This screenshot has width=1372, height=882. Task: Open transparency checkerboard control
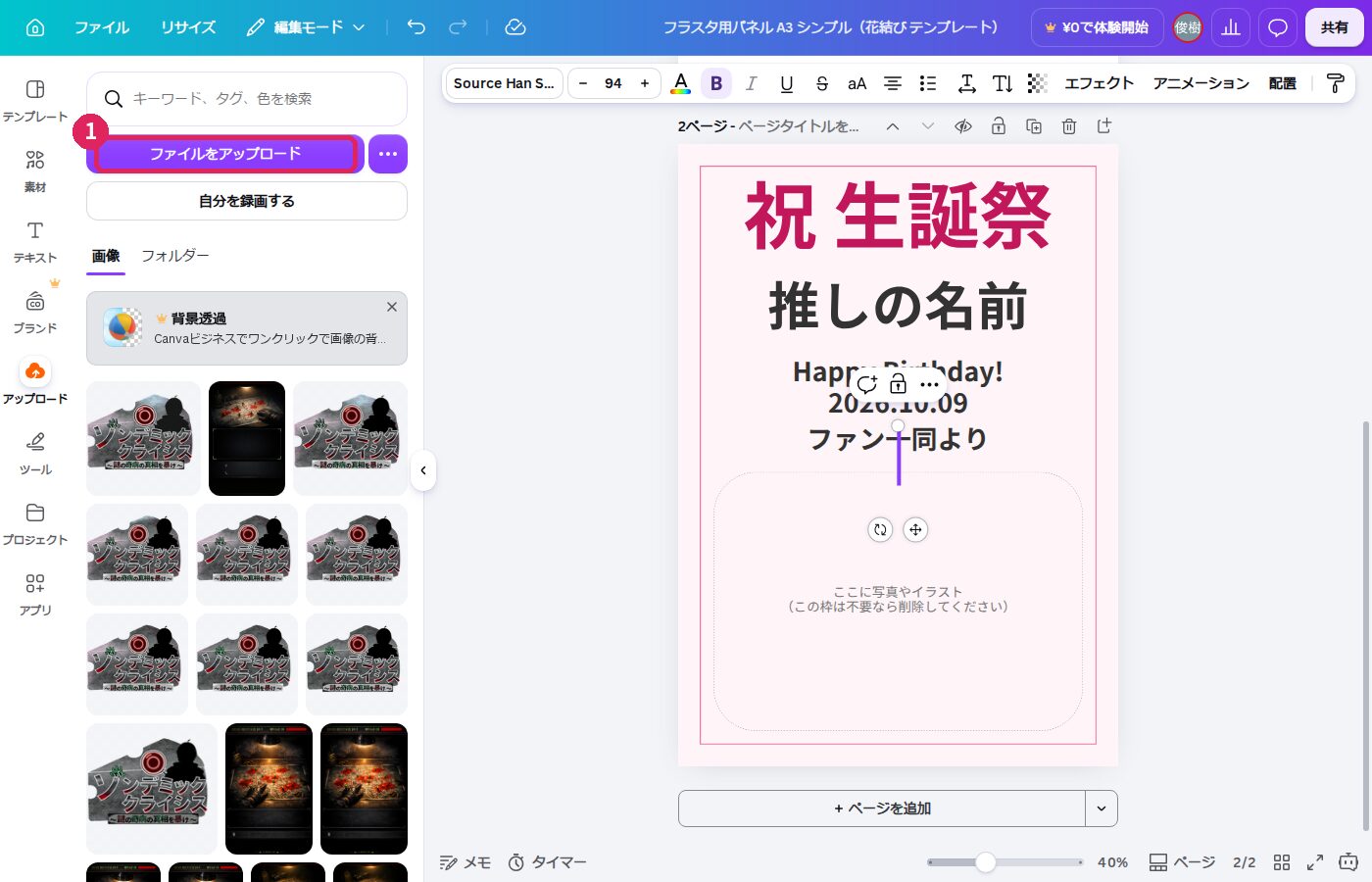coord(1038,83)
